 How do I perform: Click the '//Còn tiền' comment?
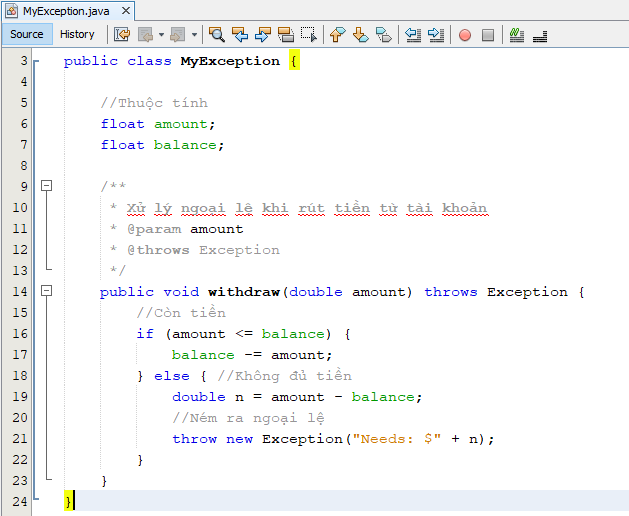coord(181,313)
